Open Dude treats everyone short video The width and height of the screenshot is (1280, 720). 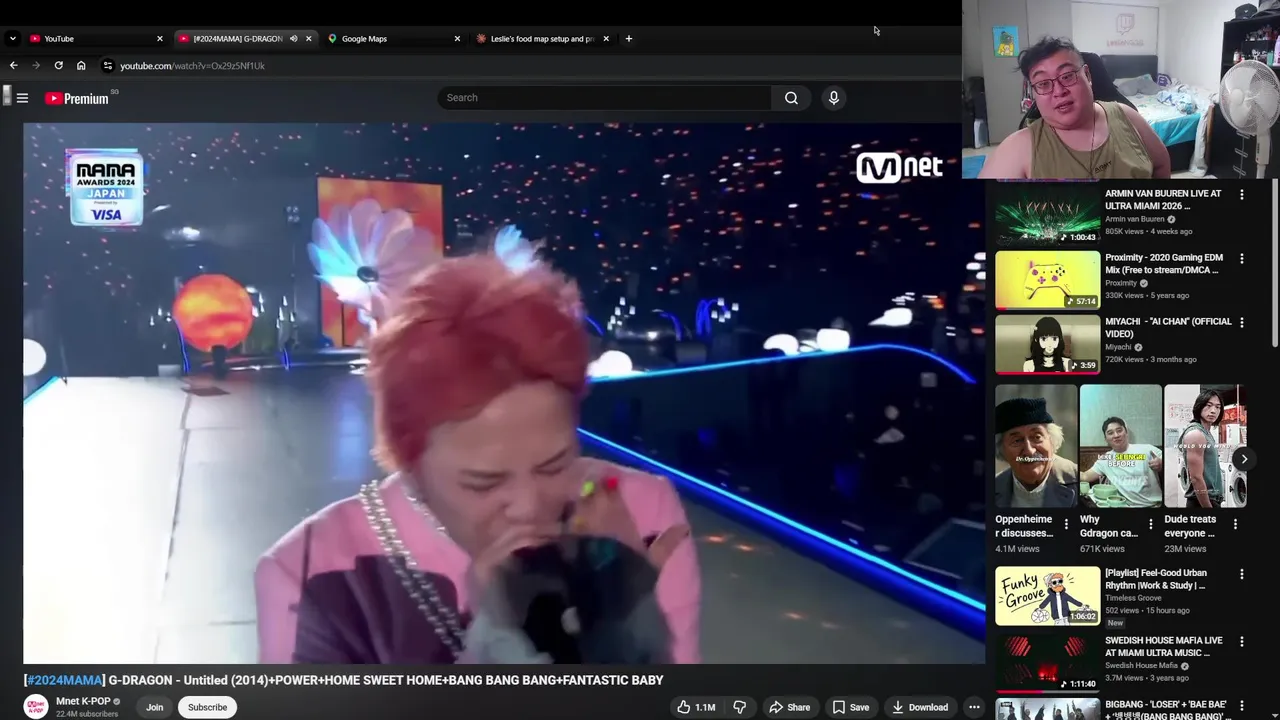pos(1205,446)
